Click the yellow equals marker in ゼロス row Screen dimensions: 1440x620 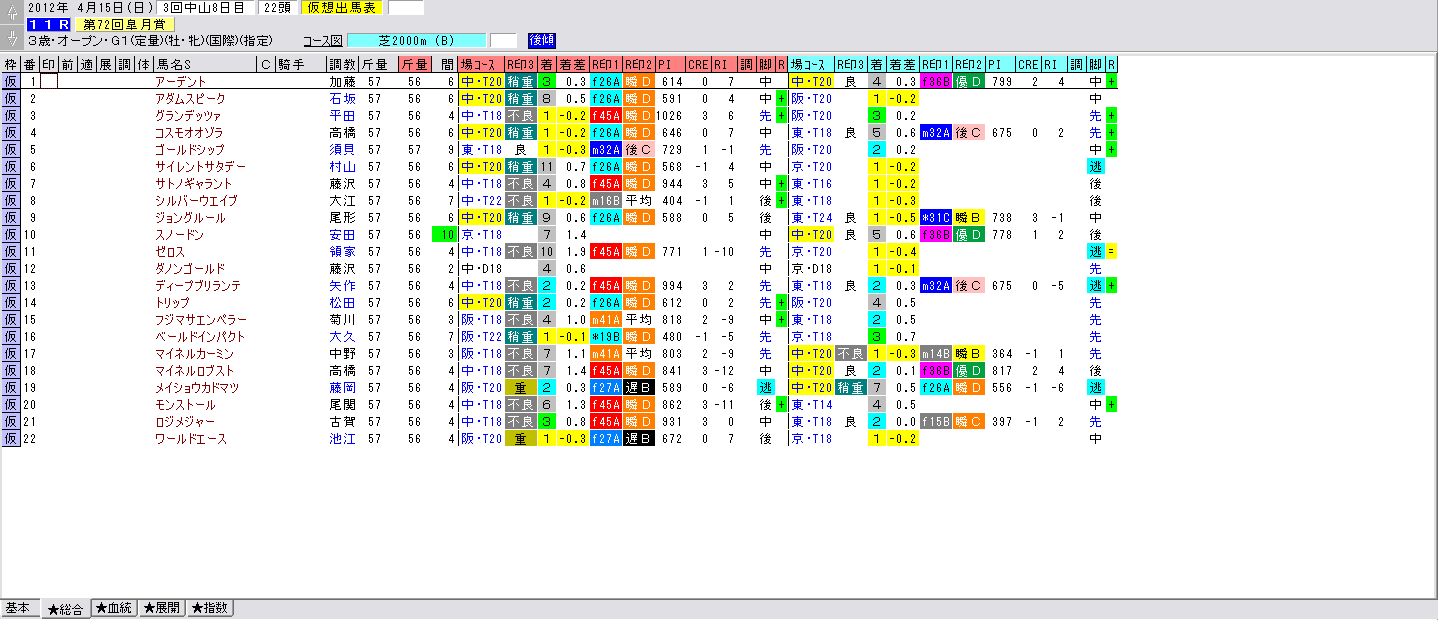(1111, 252)
